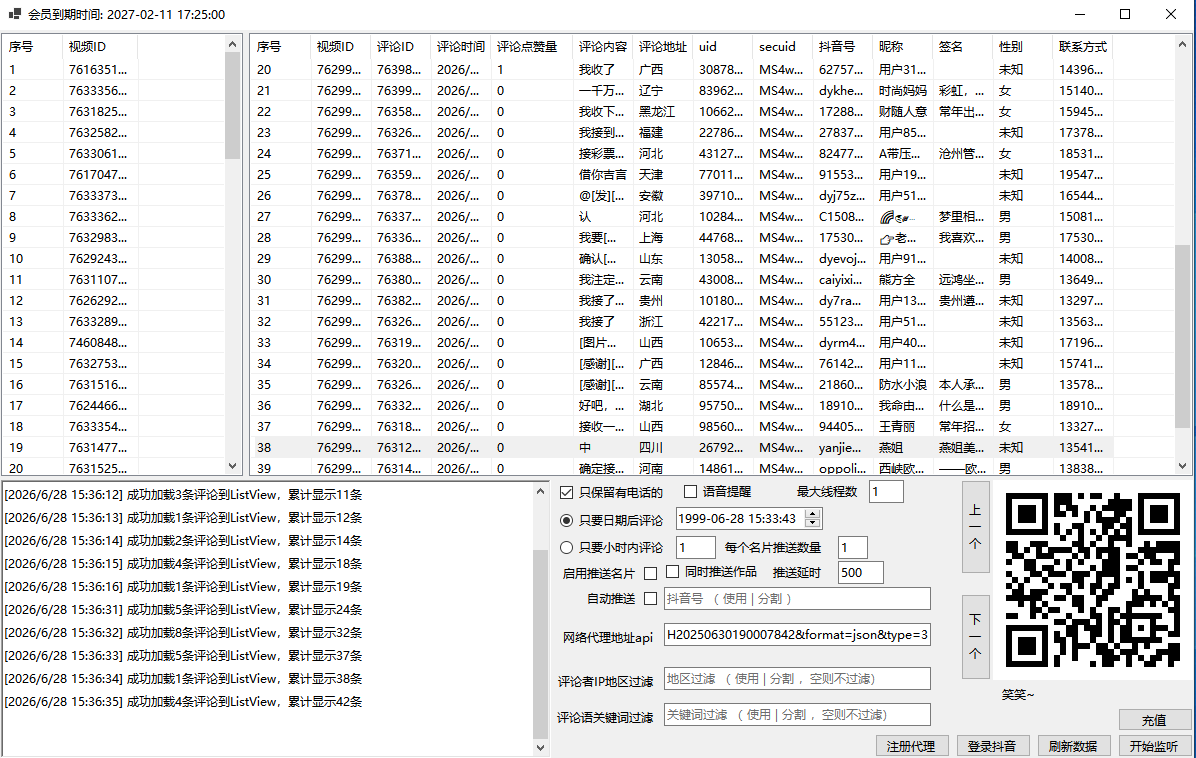The image size is (1196, 758).
Task: Select comment row with nickname 时尚妈妈
Action: tap(682, 90)
